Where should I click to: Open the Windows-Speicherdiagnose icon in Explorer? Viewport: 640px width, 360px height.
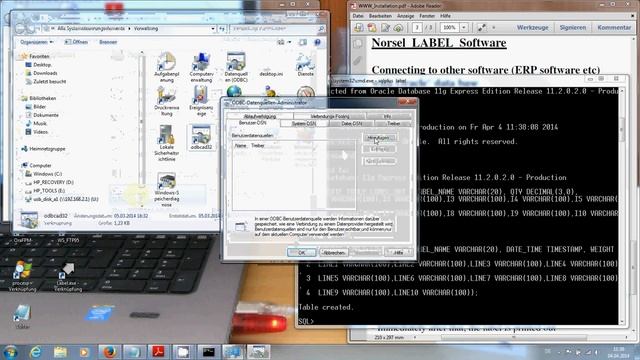[x=167, y=190]
